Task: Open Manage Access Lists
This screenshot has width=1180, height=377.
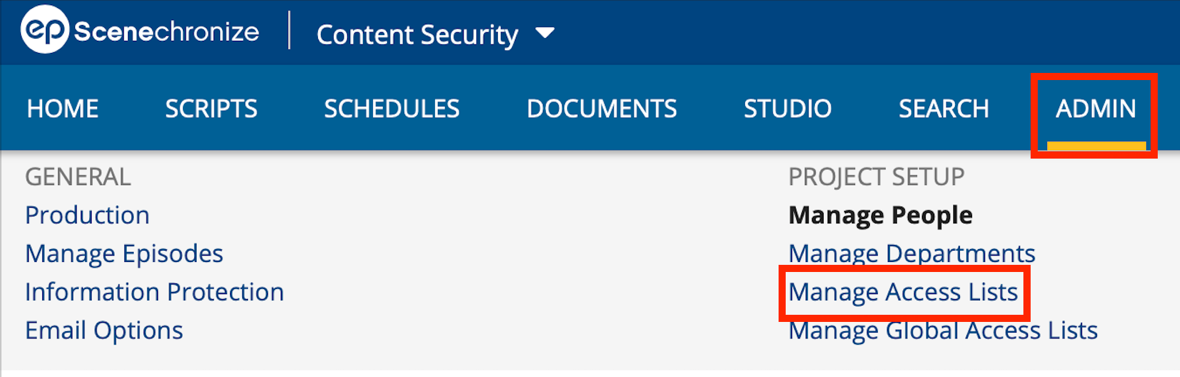Action: 903,292
